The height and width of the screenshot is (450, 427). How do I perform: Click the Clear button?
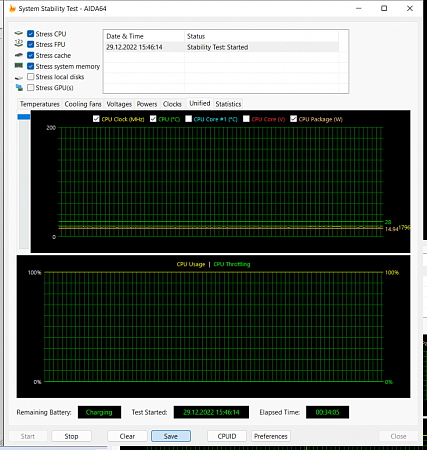tap(127, 436)
